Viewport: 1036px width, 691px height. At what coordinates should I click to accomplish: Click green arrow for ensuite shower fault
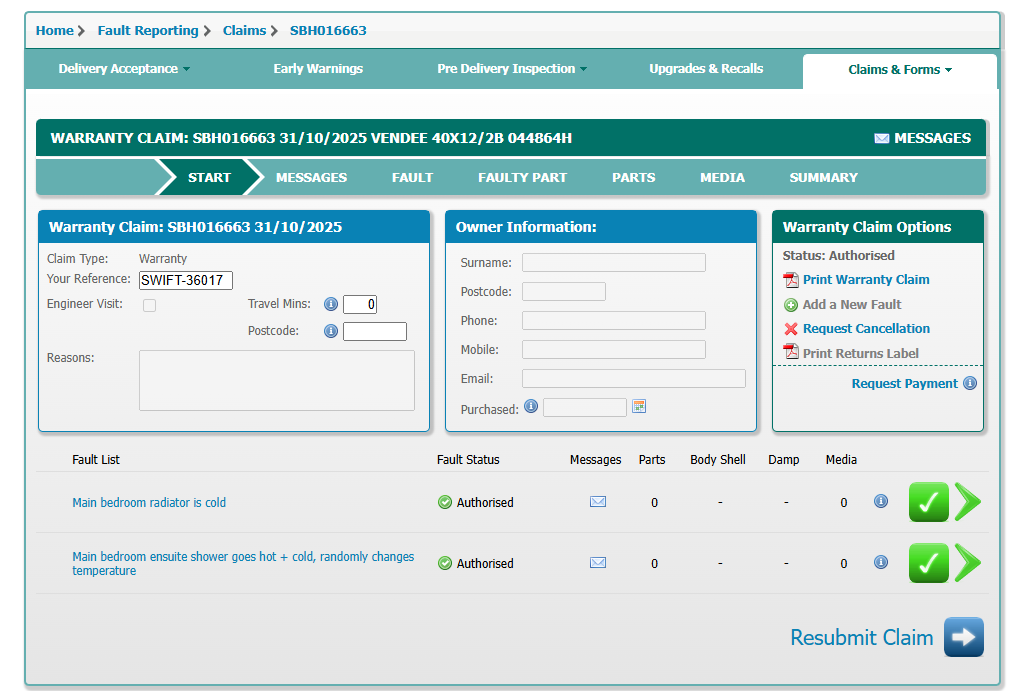click(x=967, y=563)
